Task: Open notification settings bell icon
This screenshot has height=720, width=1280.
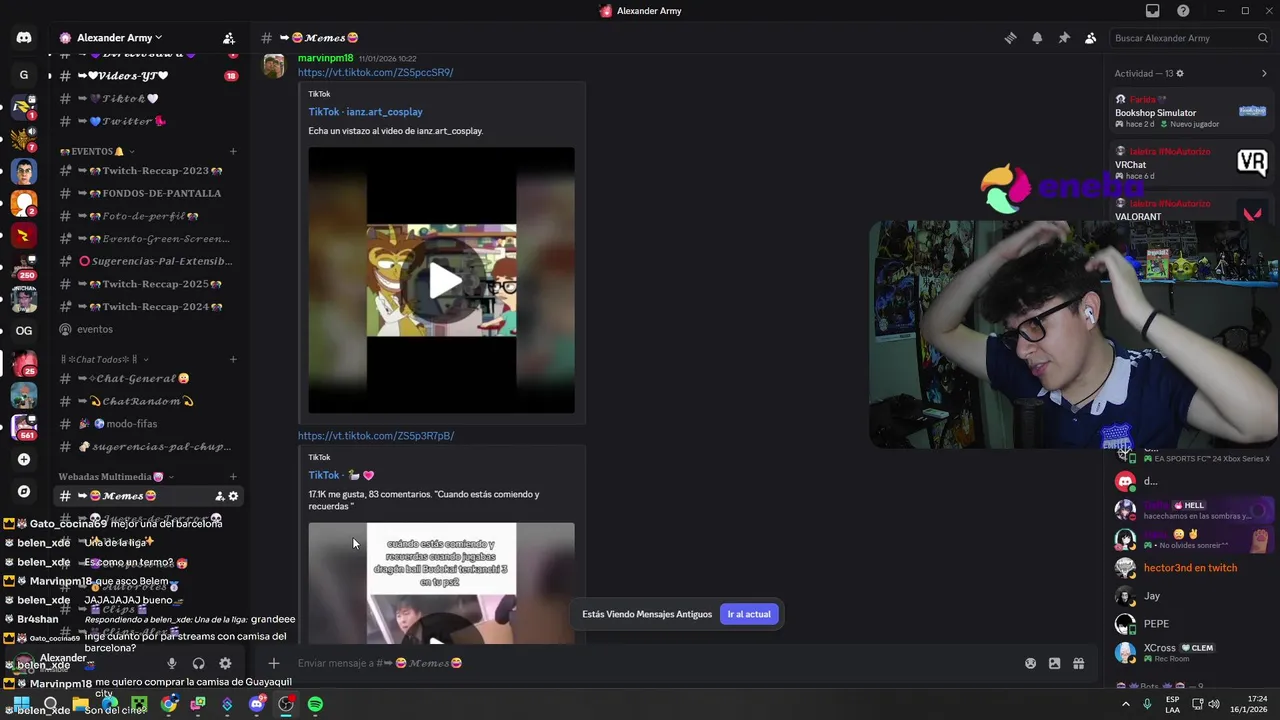Action: pos(1037,38)
